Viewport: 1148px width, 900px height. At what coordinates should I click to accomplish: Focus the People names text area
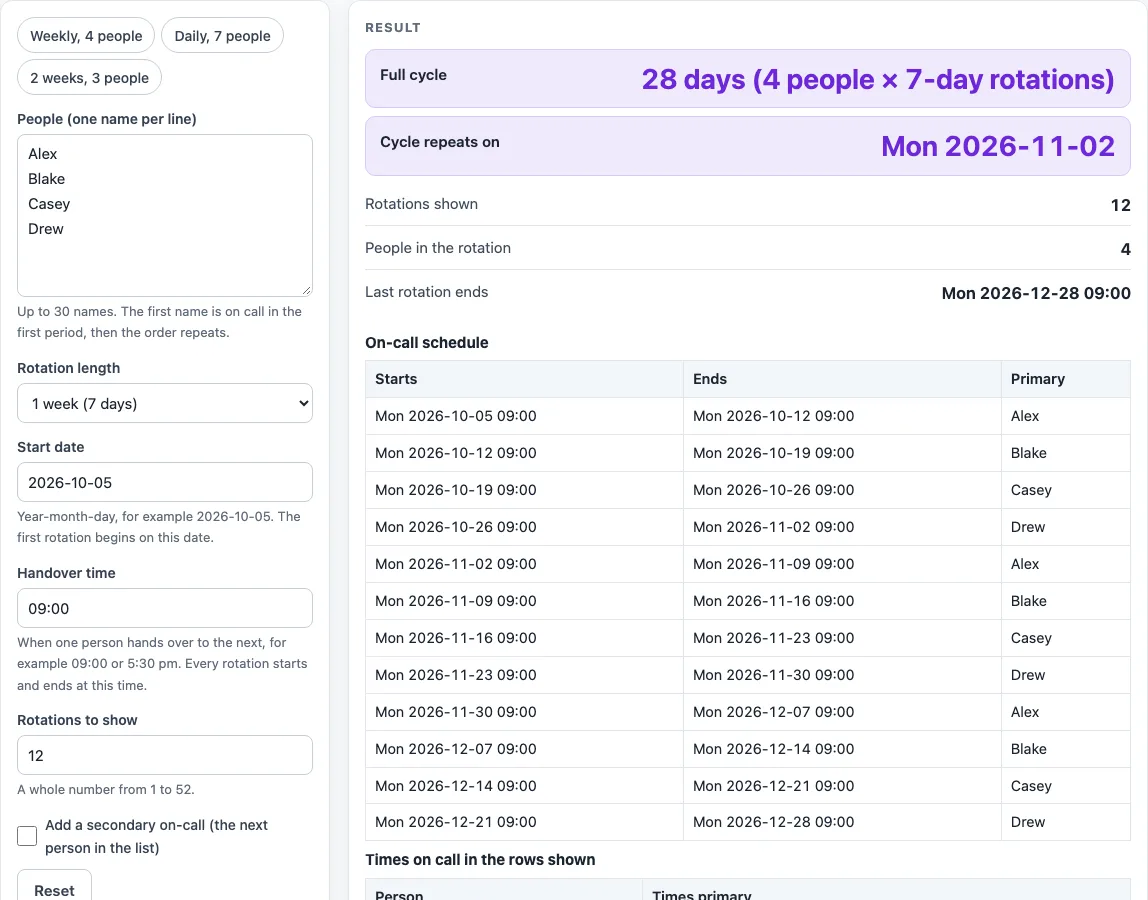click(165, 215)
